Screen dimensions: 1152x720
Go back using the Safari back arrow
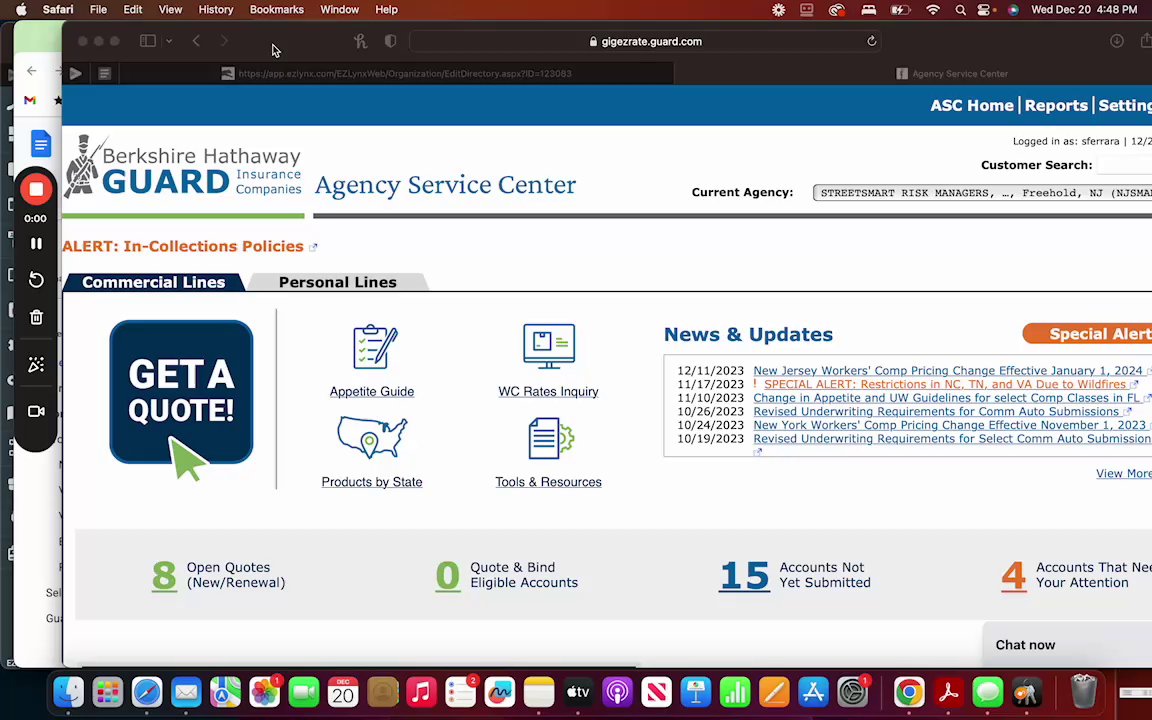pos(196,41)
